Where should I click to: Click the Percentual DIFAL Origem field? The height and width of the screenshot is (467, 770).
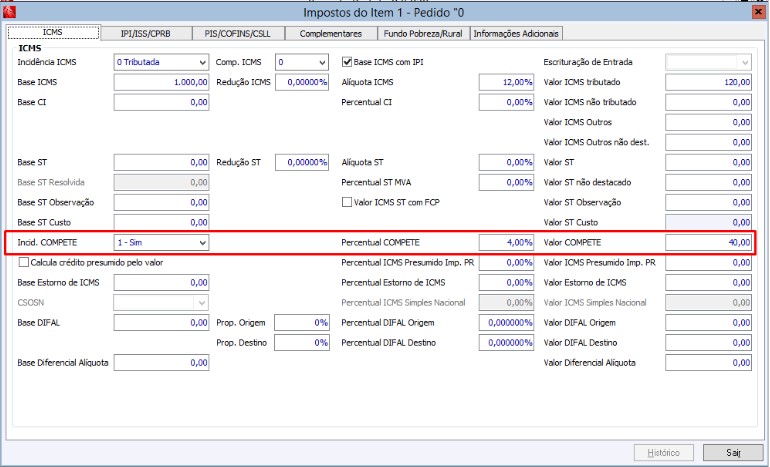[506, 323]
